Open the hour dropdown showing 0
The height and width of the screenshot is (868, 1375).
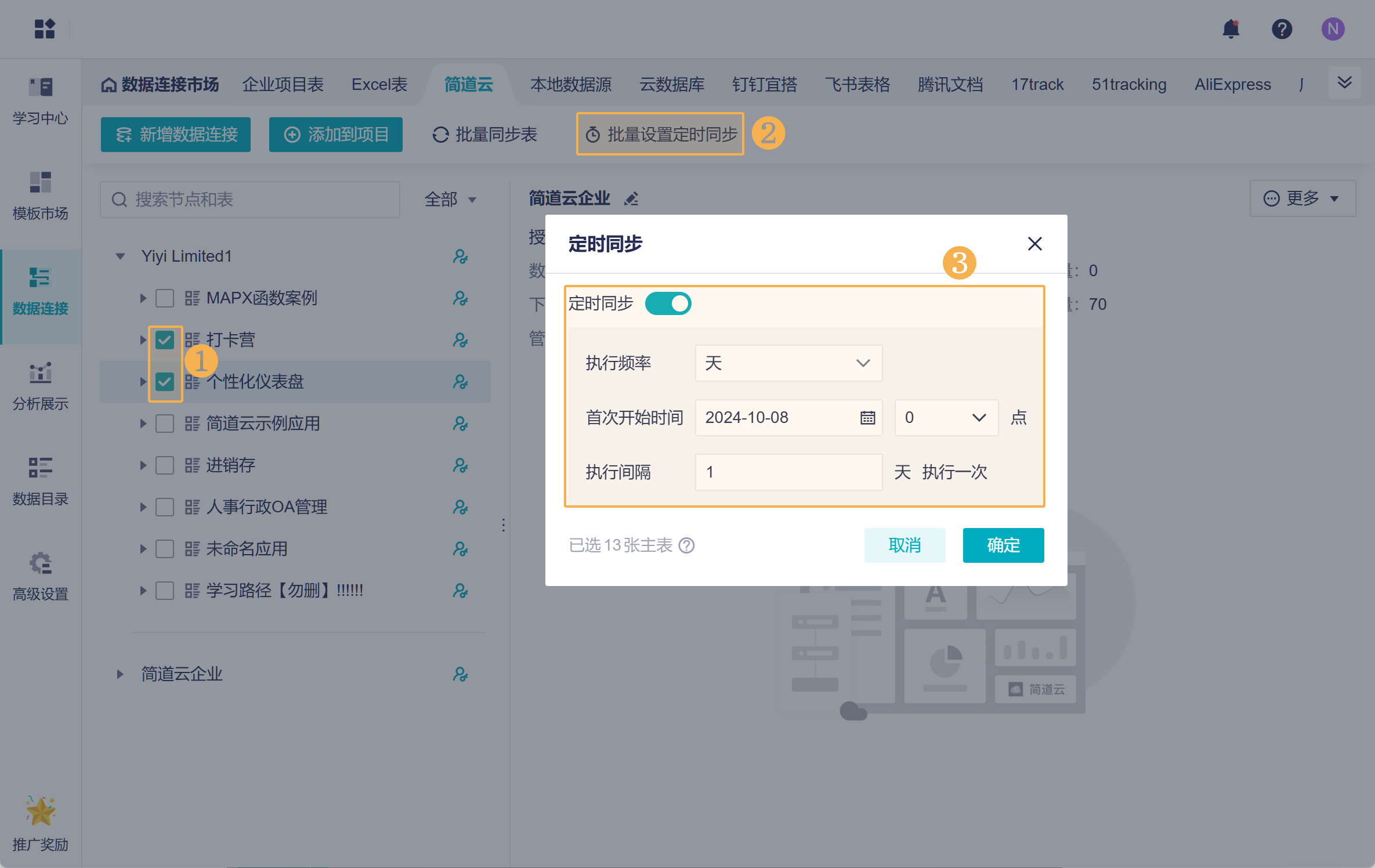pos(945,418)
